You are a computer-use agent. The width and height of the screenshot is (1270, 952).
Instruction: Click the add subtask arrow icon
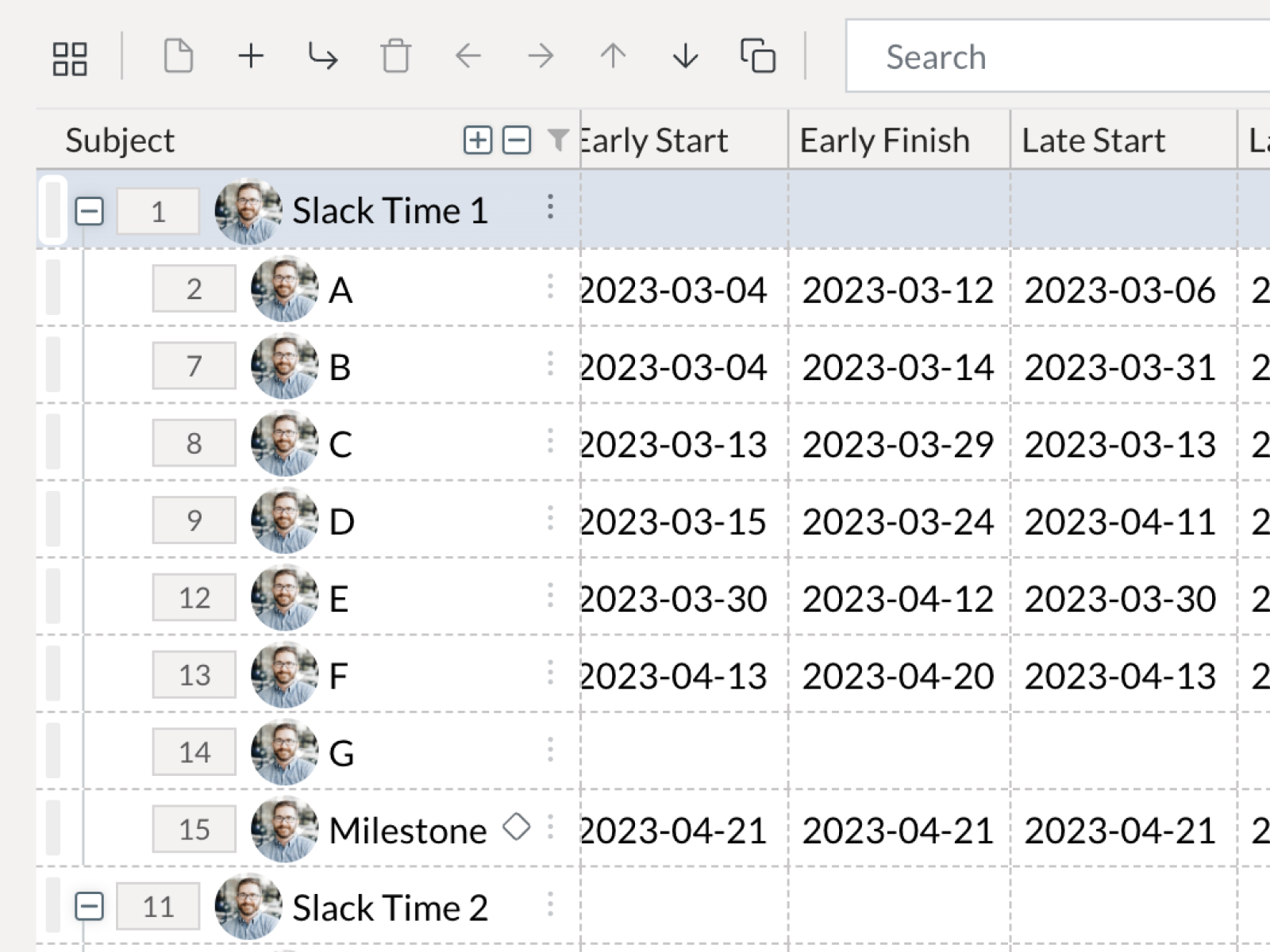[x=323, y=56]
